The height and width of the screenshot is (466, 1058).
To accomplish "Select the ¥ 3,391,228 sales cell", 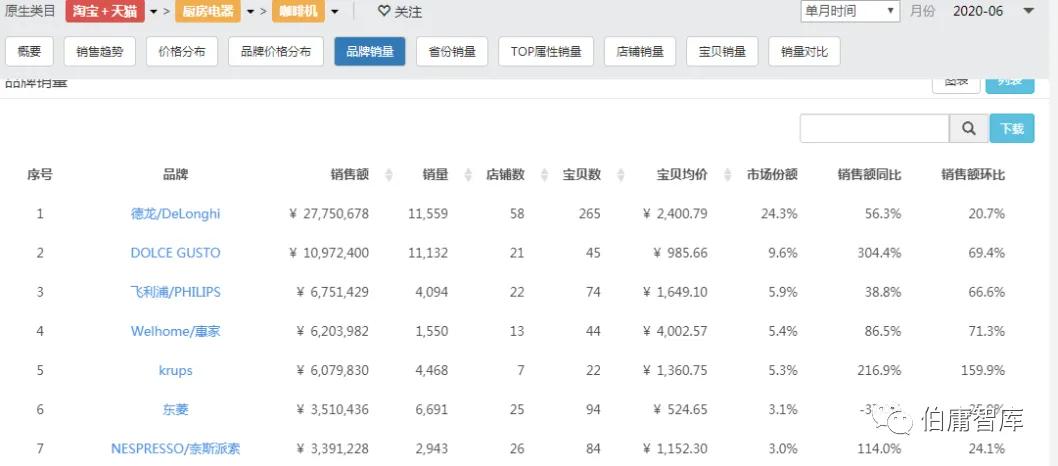I will 333,448.
